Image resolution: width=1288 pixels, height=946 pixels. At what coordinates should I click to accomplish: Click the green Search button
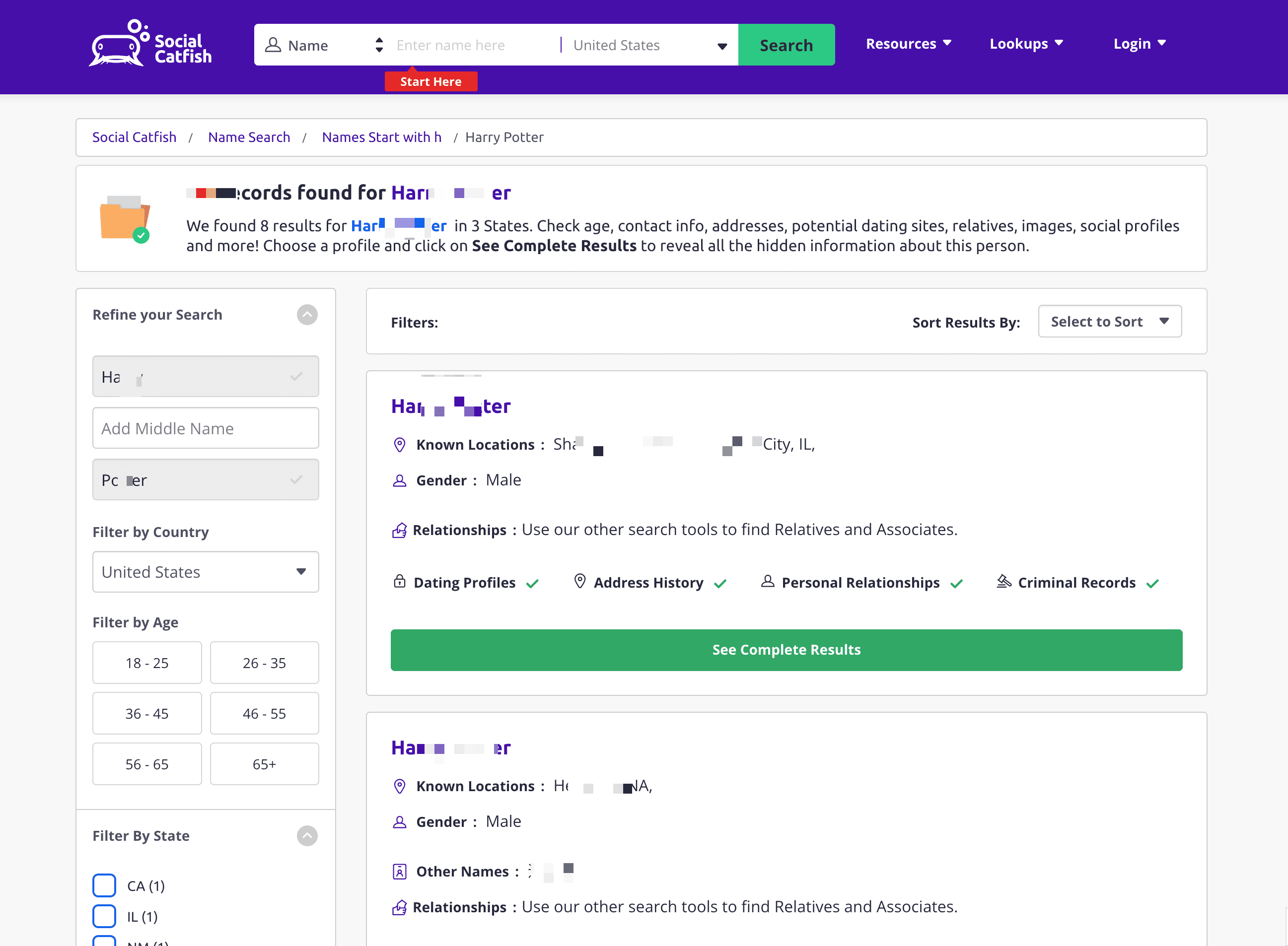pyautogui.click(x=786, y=45)
